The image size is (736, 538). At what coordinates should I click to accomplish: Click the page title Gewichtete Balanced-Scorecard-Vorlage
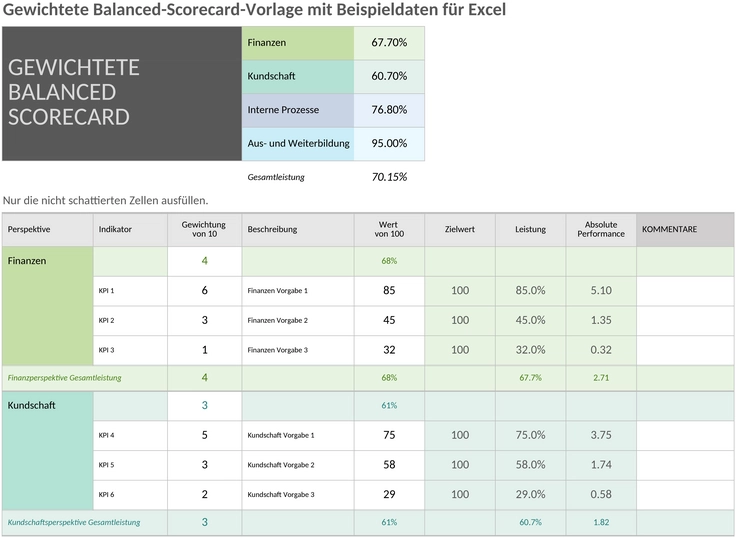tap(254, 9)
